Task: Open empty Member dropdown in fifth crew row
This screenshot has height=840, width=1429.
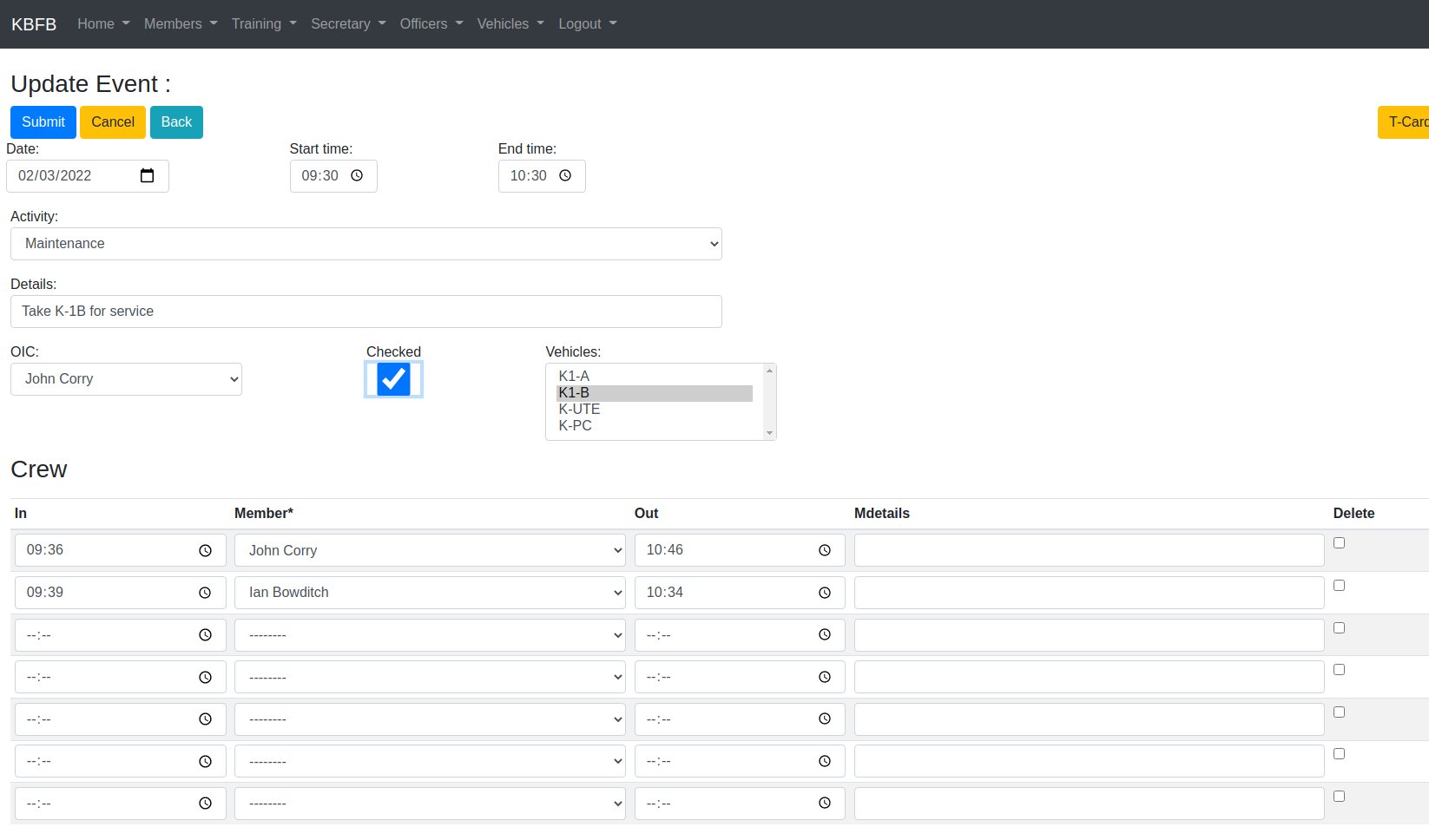Action: point(430,719)
